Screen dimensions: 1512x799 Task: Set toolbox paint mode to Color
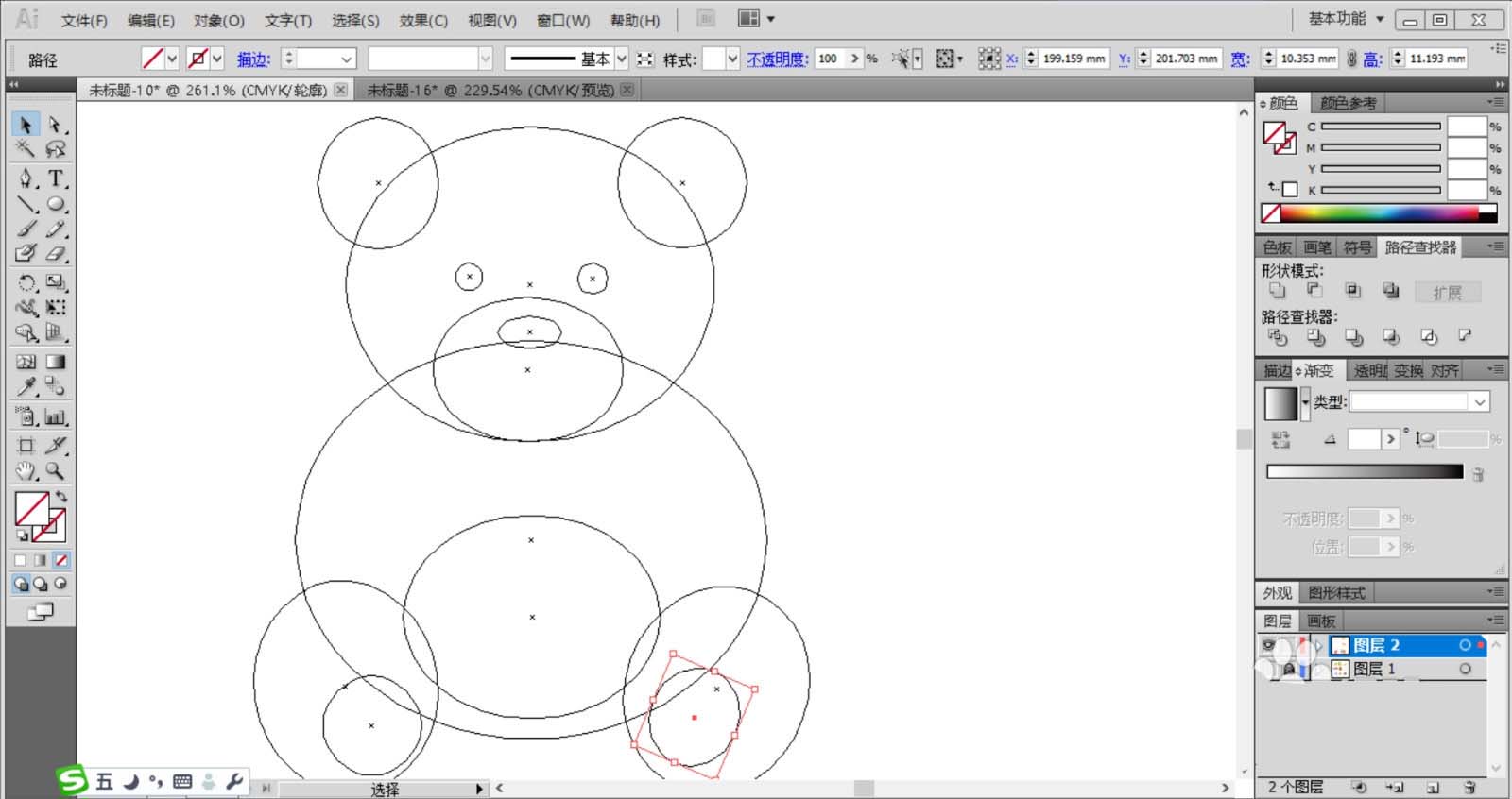pyautogui.click(x=21, y=560)
